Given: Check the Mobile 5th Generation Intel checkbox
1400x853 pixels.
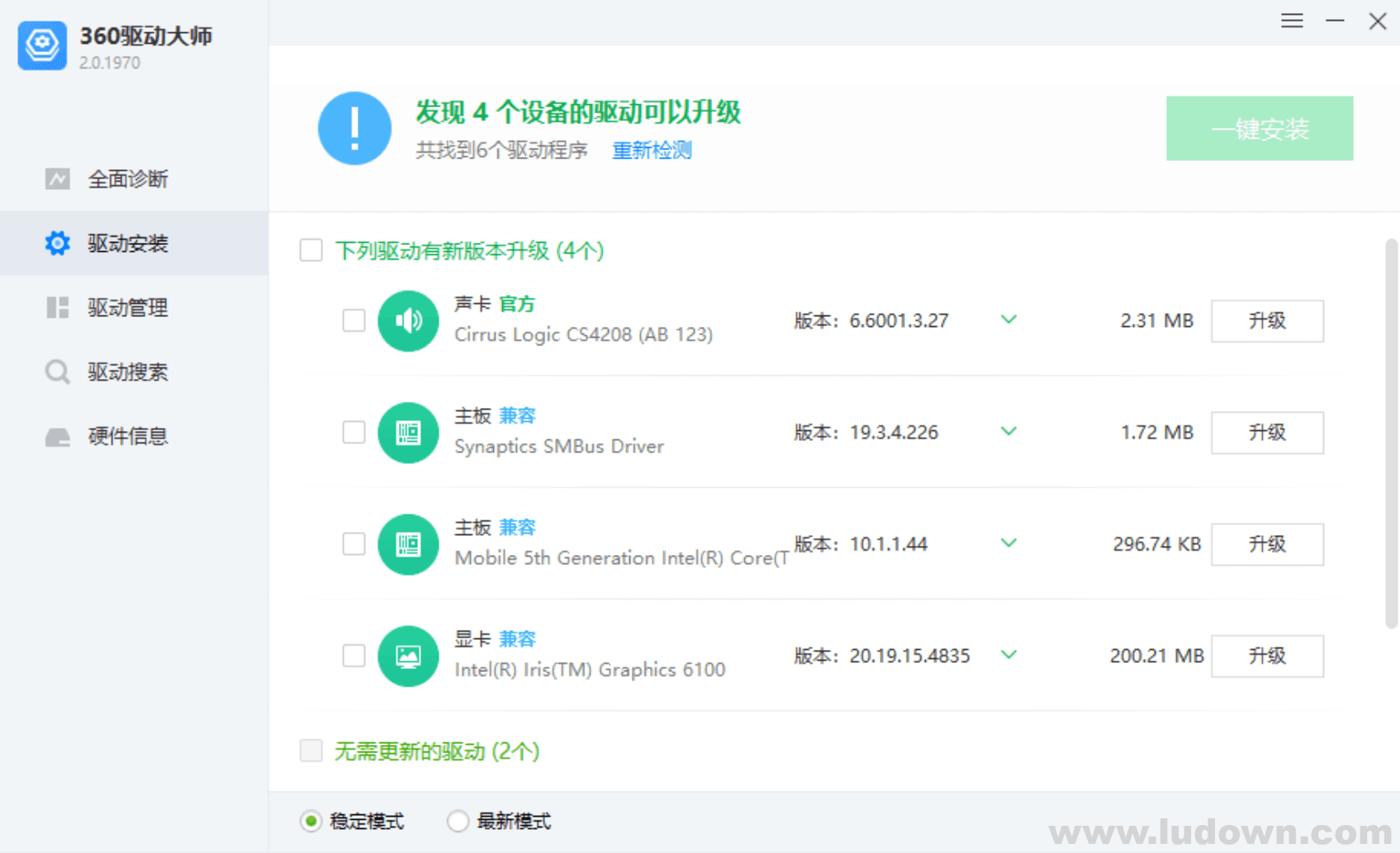Looking at the screenshot, I should pyautogui.click(x=354, y=544).
